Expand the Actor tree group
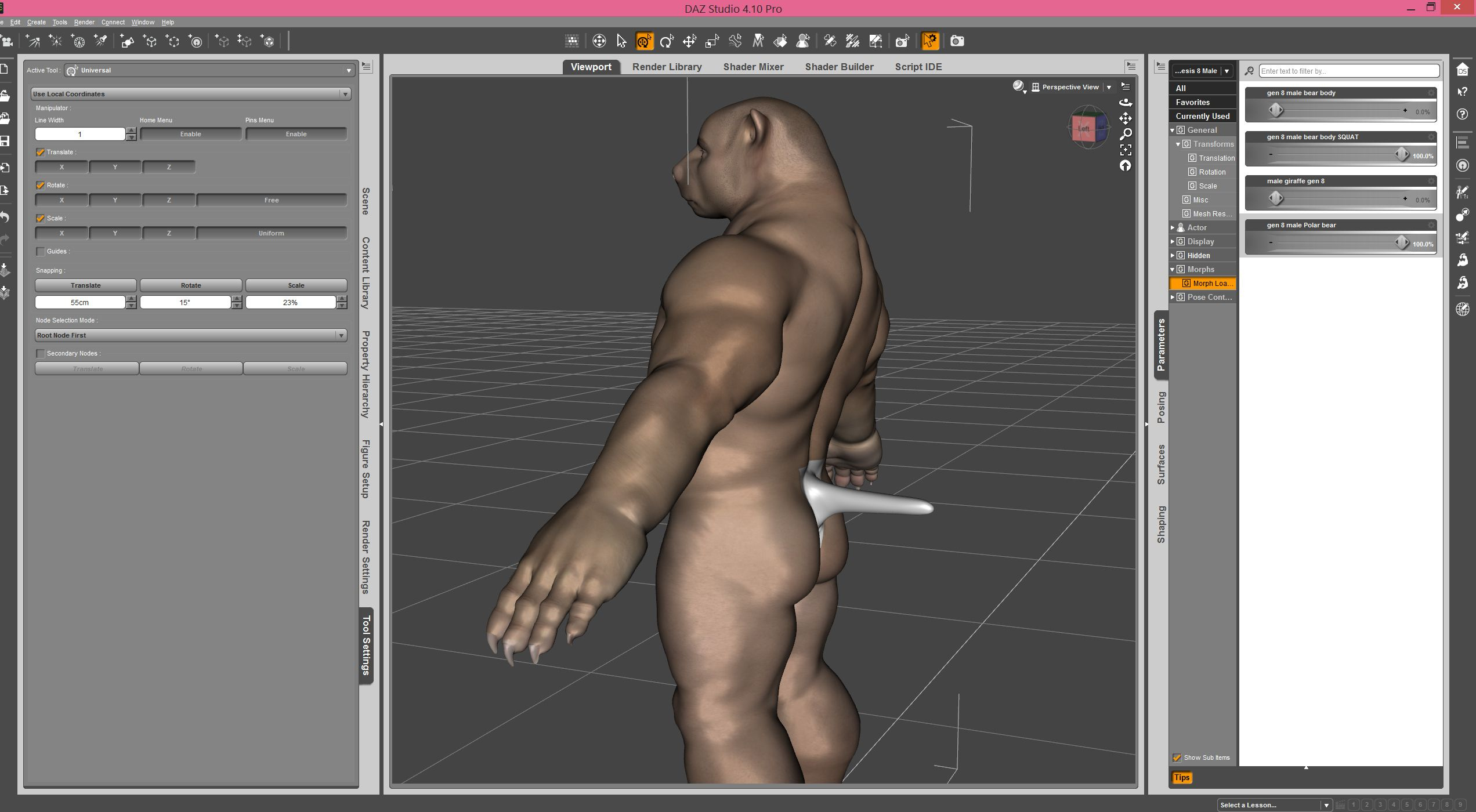The width and height of the screenshot is (1476, 812). (x=1173, y=227)
